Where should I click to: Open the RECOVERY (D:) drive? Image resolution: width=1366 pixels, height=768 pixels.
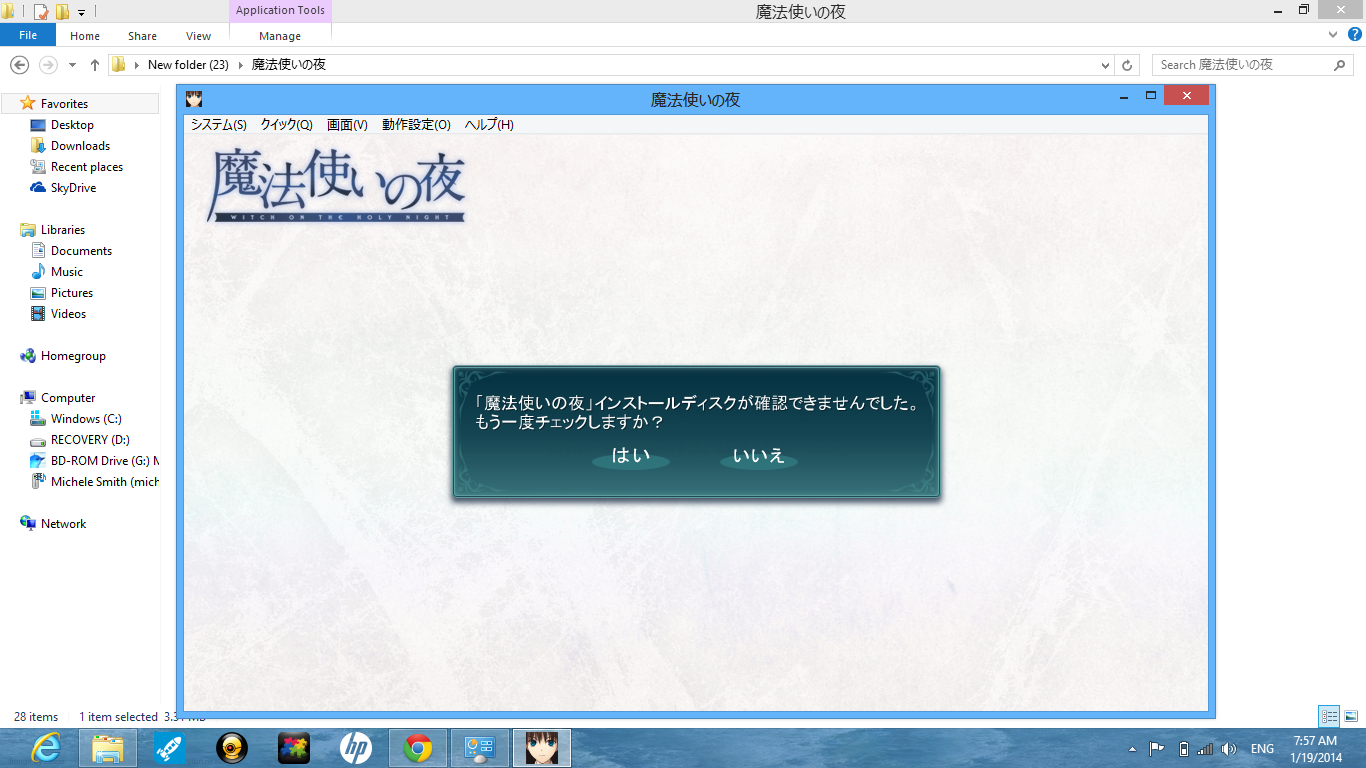pyautogui.click(x=90, y=440)
